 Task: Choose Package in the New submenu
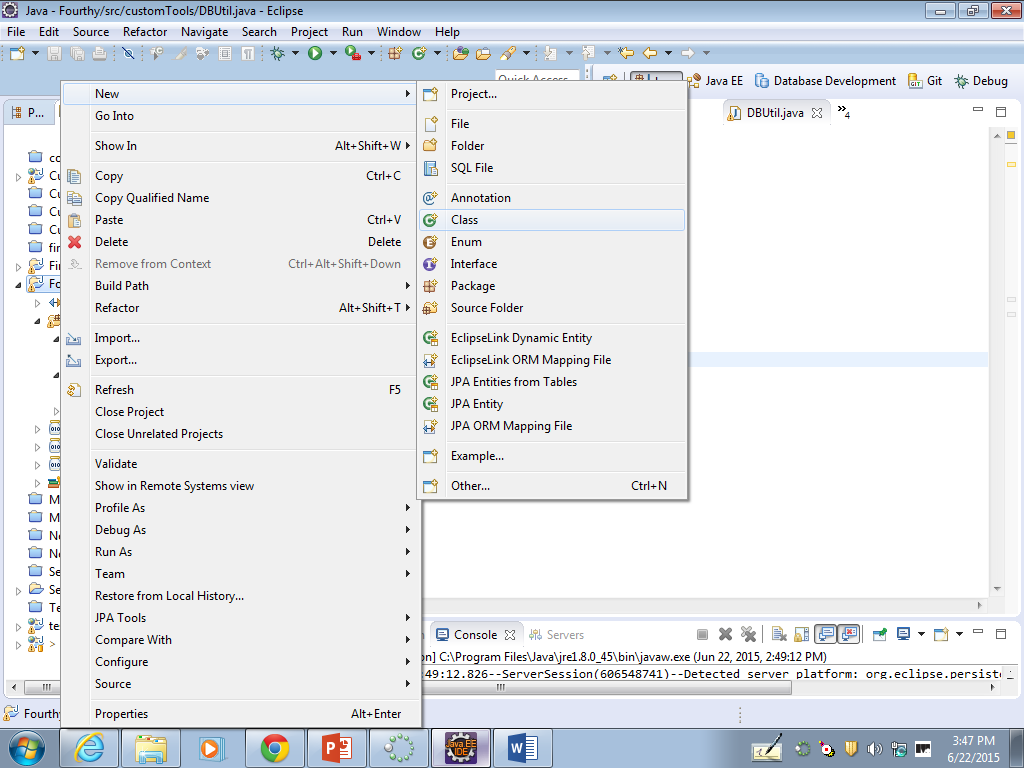coord(472,286)
